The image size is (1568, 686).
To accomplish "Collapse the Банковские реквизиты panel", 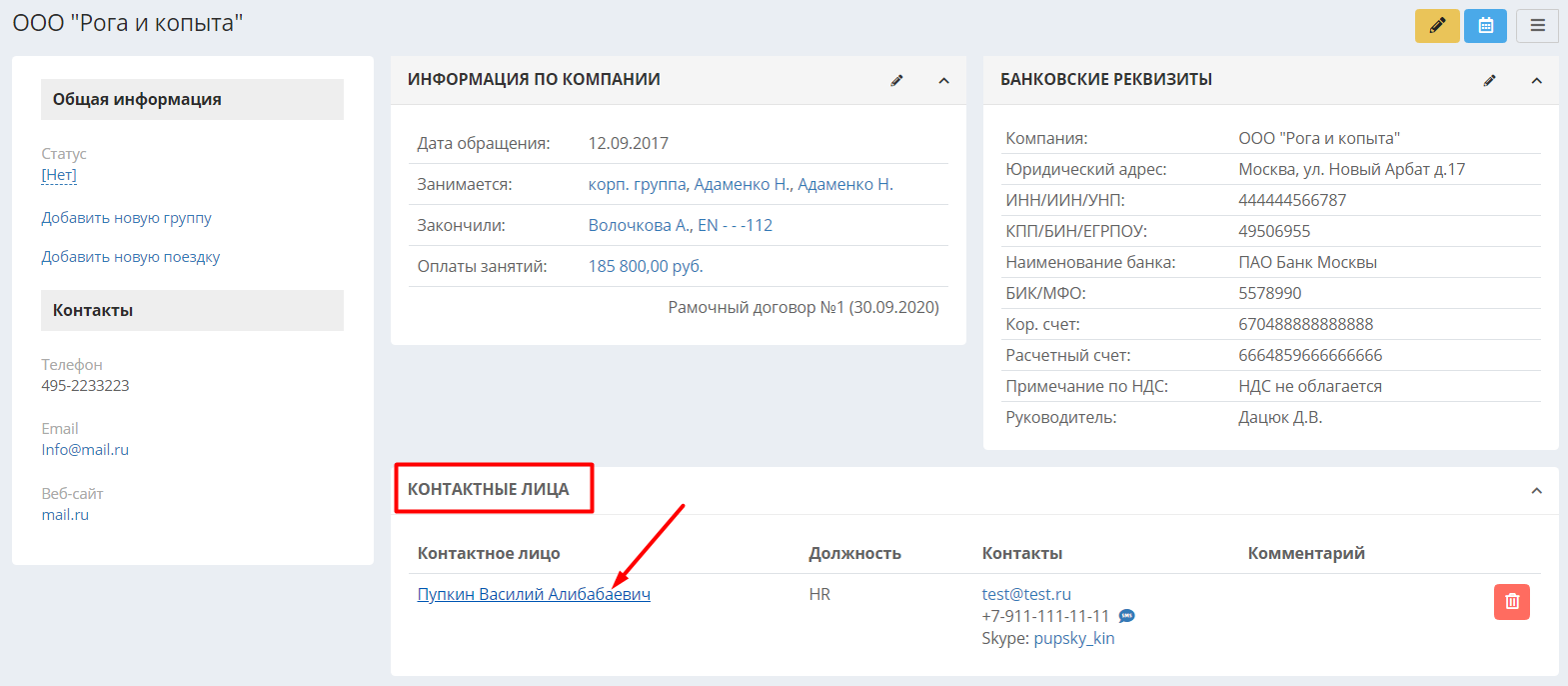I will pyautogui.click(x=1537, y=80).
